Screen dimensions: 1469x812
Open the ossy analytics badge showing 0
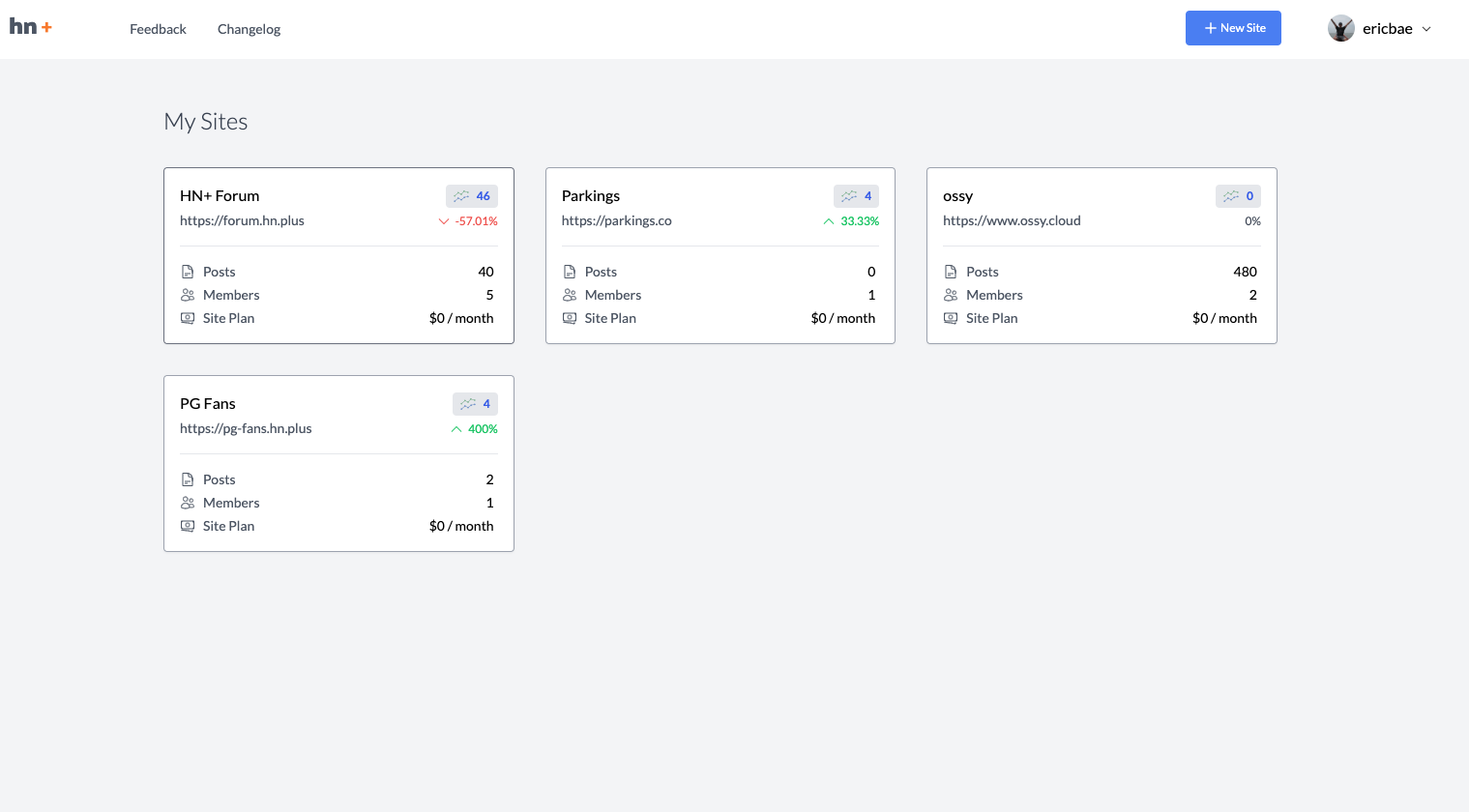(x=1238, y=196)
